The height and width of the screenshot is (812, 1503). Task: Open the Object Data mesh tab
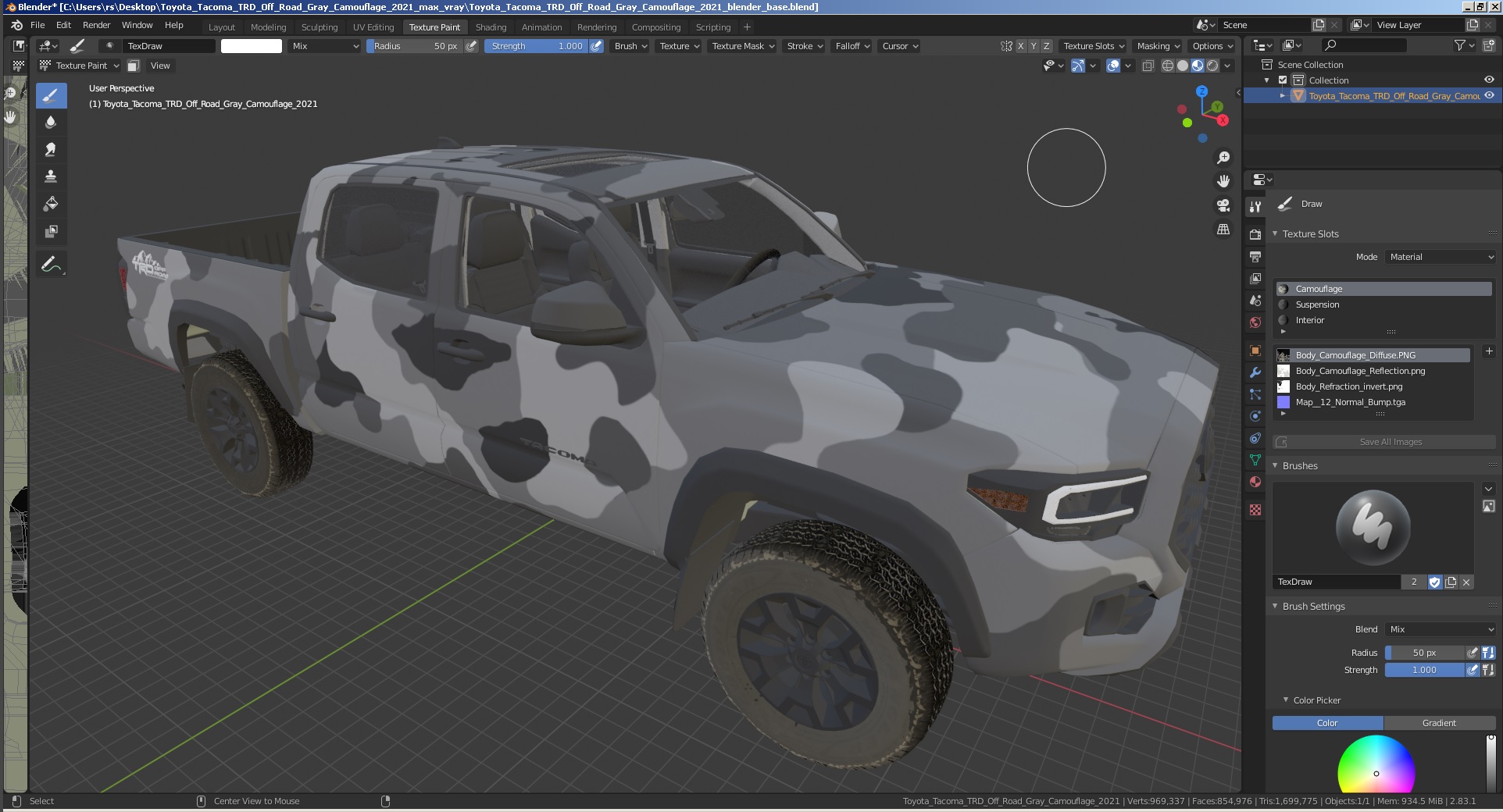coord(1255,460)
